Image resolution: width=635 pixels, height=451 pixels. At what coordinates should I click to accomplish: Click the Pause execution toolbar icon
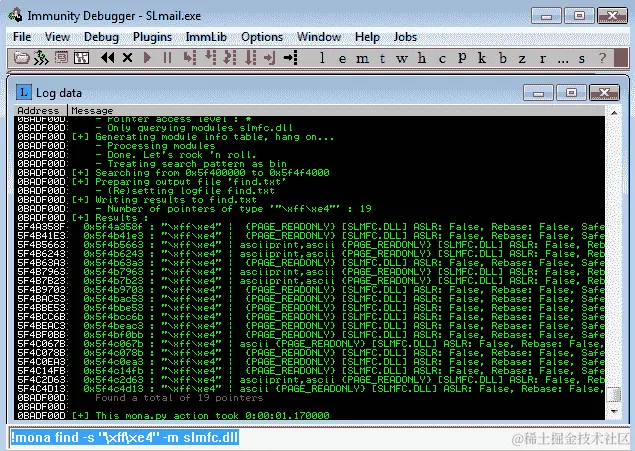pyautogui.click(x=167, y=58)
